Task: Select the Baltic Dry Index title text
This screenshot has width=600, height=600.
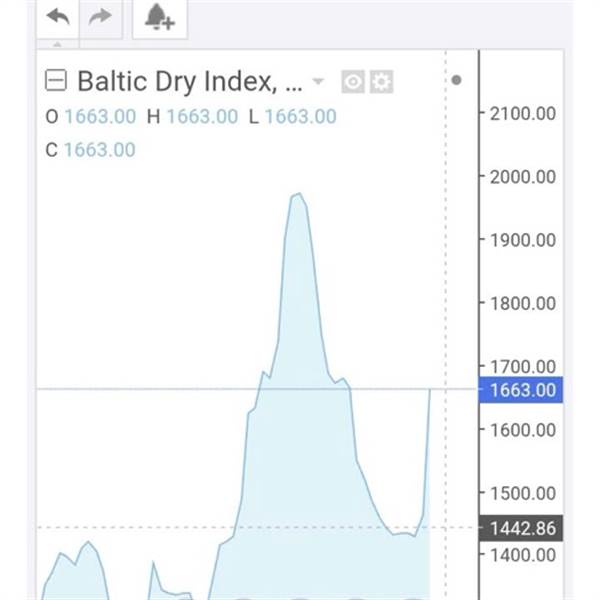Action: click(x=190, y=81)
